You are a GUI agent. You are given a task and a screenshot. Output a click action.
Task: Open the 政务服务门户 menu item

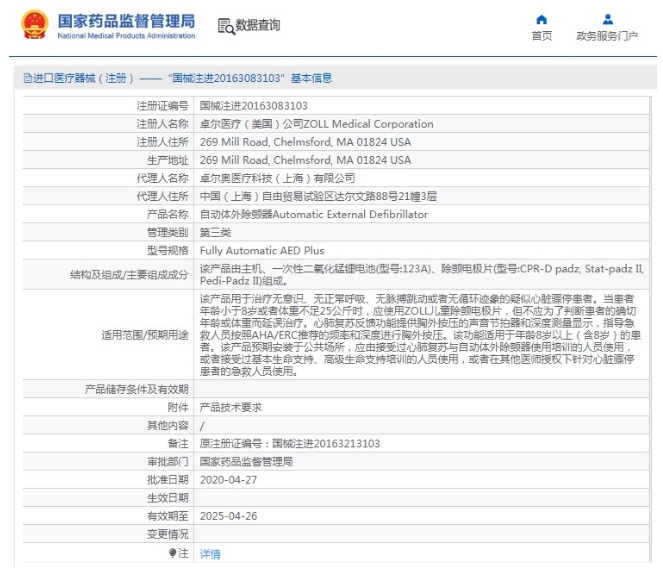coord(607,36)
